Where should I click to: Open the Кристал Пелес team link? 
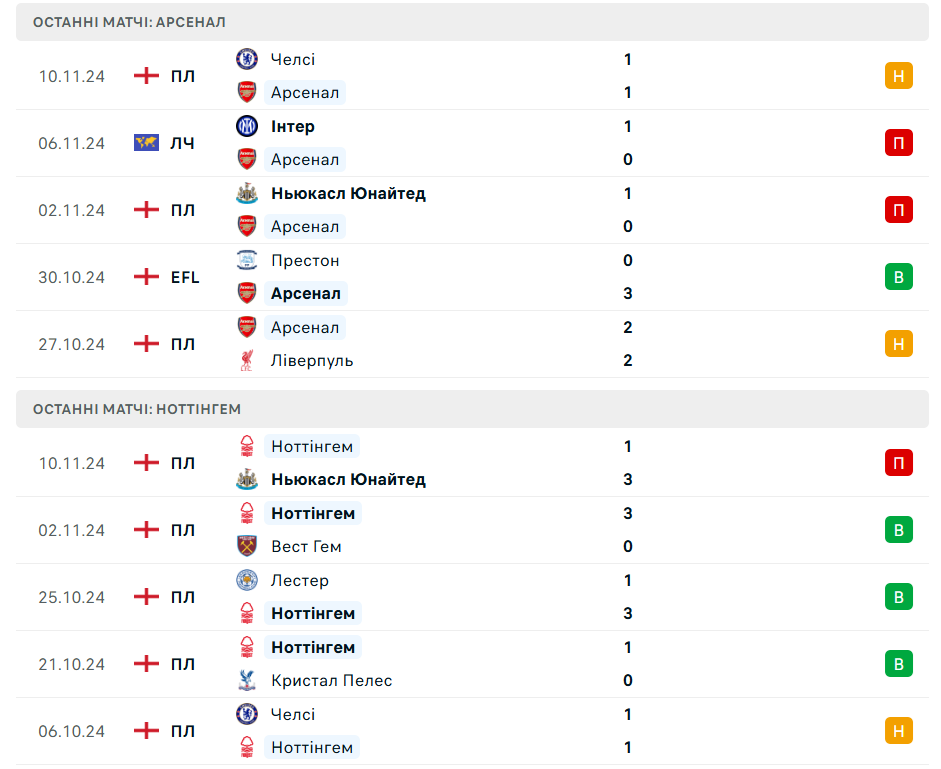(x=331, y=680)
